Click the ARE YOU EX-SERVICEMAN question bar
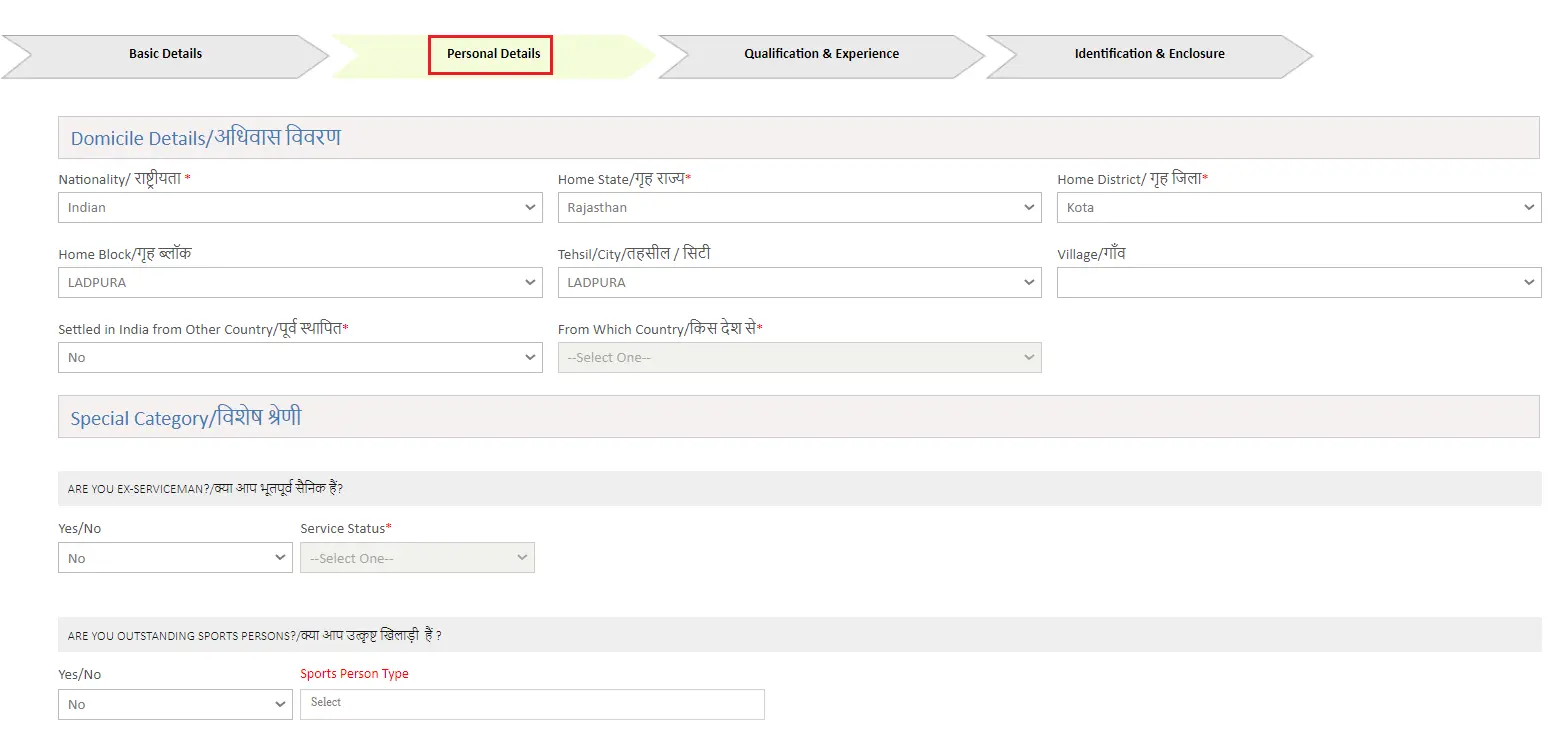 [x=799, y=488]
